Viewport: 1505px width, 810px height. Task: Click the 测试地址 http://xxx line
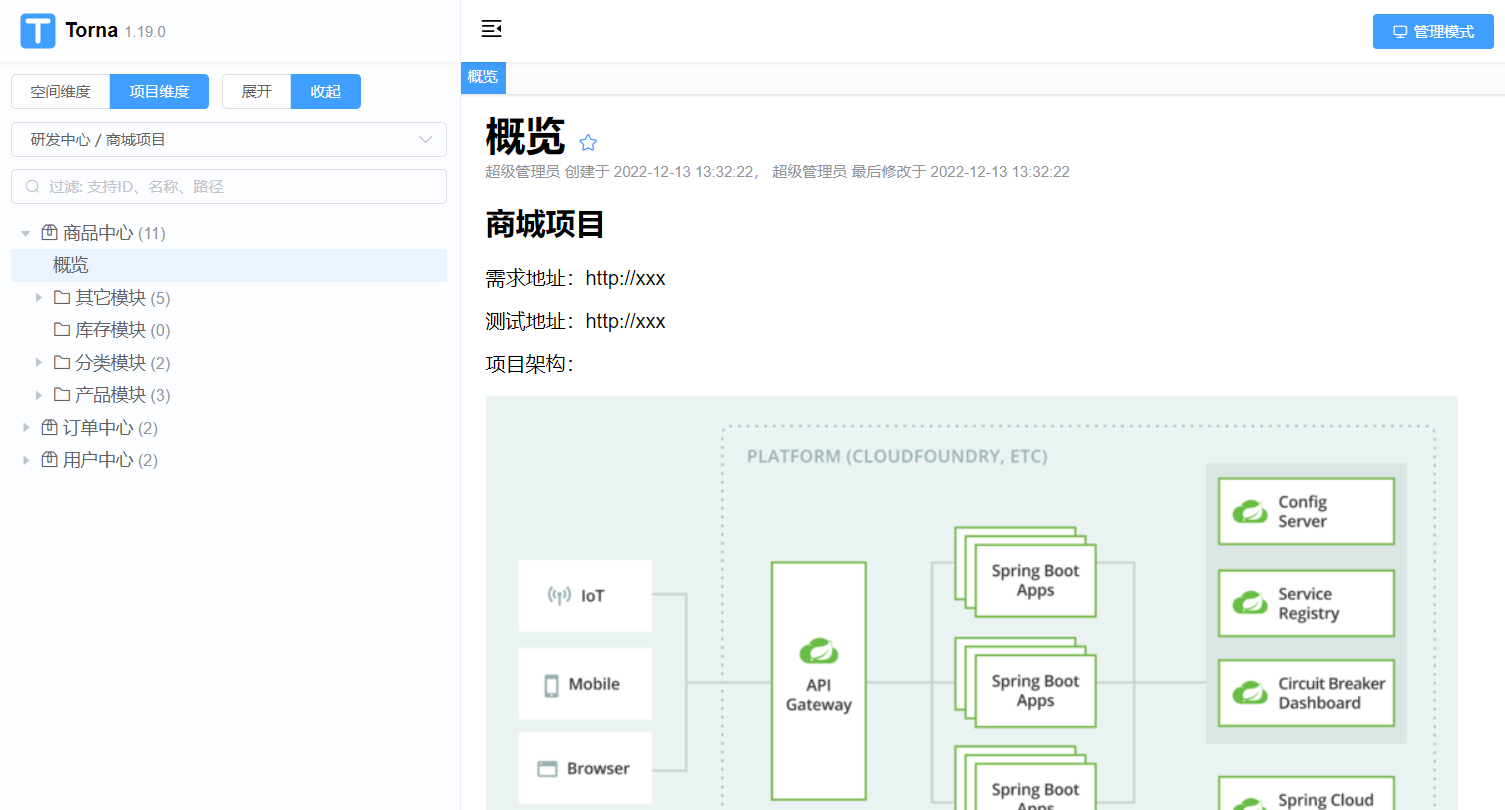pos(576,321)
